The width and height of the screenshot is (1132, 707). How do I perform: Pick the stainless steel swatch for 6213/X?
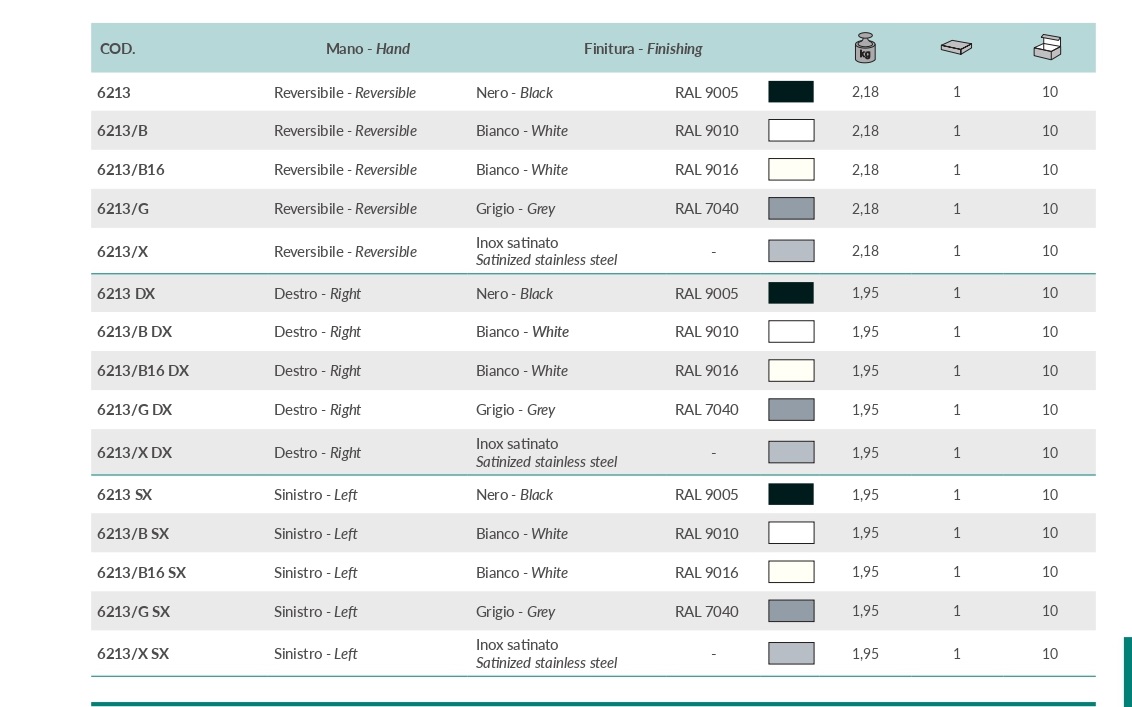(791, 251)
